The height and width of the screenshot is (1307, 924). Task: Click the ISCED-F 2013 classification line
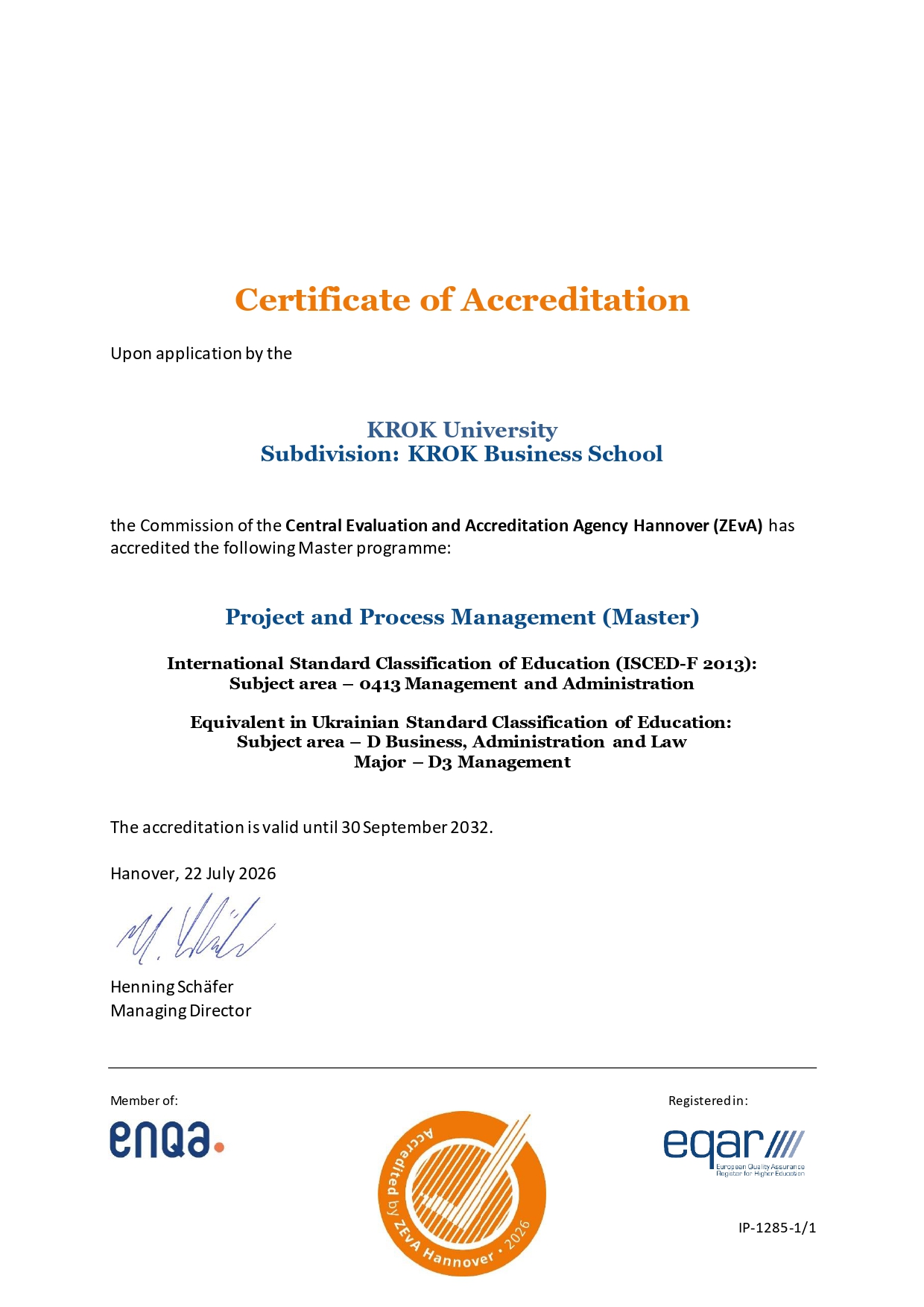[462, 663]
